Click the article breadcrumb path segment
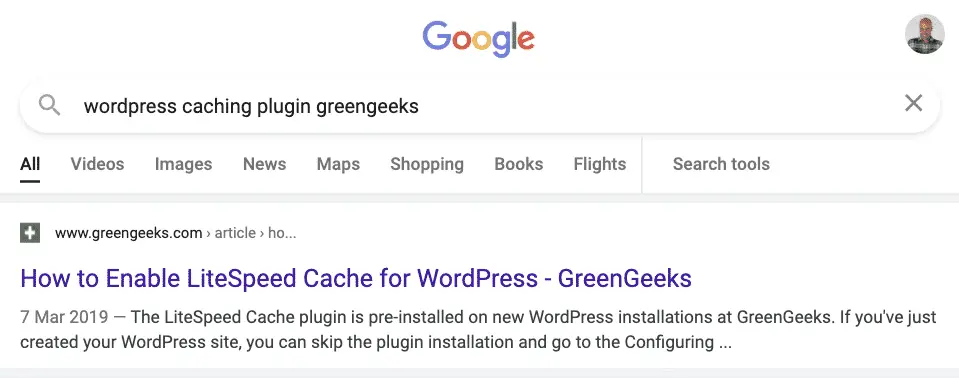 click(x=235, y=233)
